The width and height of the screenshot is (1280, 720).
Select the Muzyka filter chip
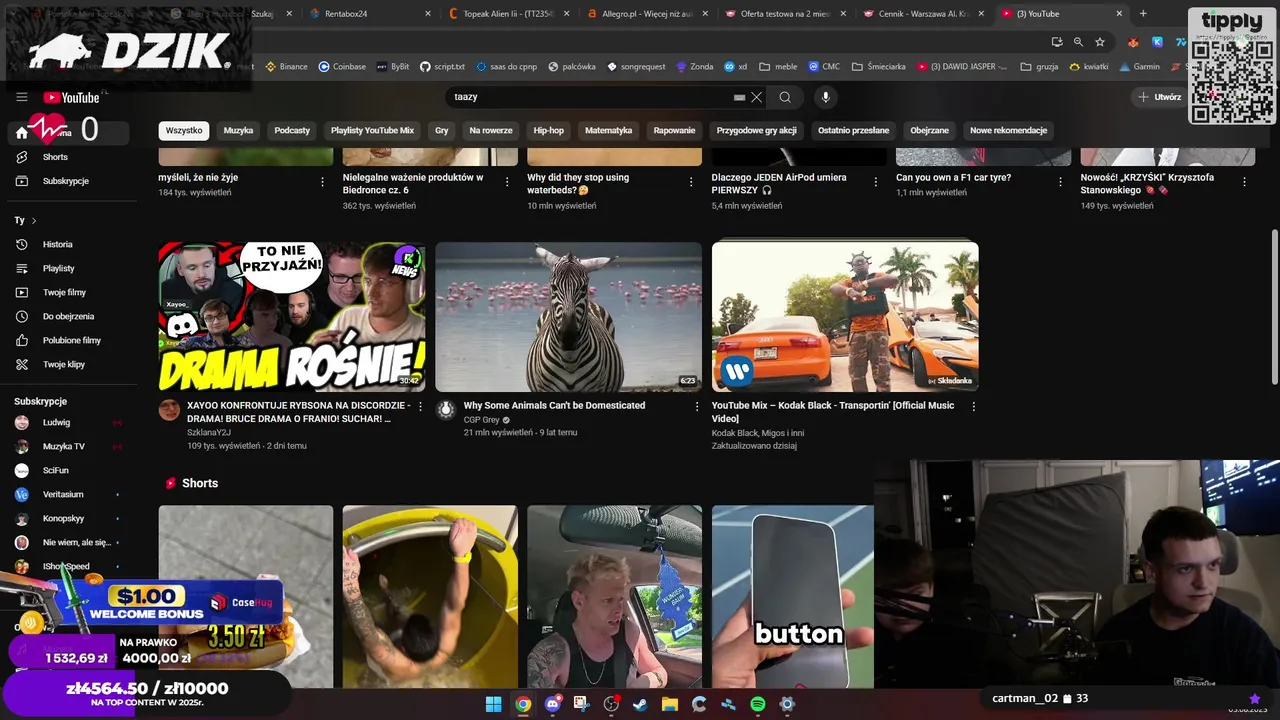tap(238, 130)
